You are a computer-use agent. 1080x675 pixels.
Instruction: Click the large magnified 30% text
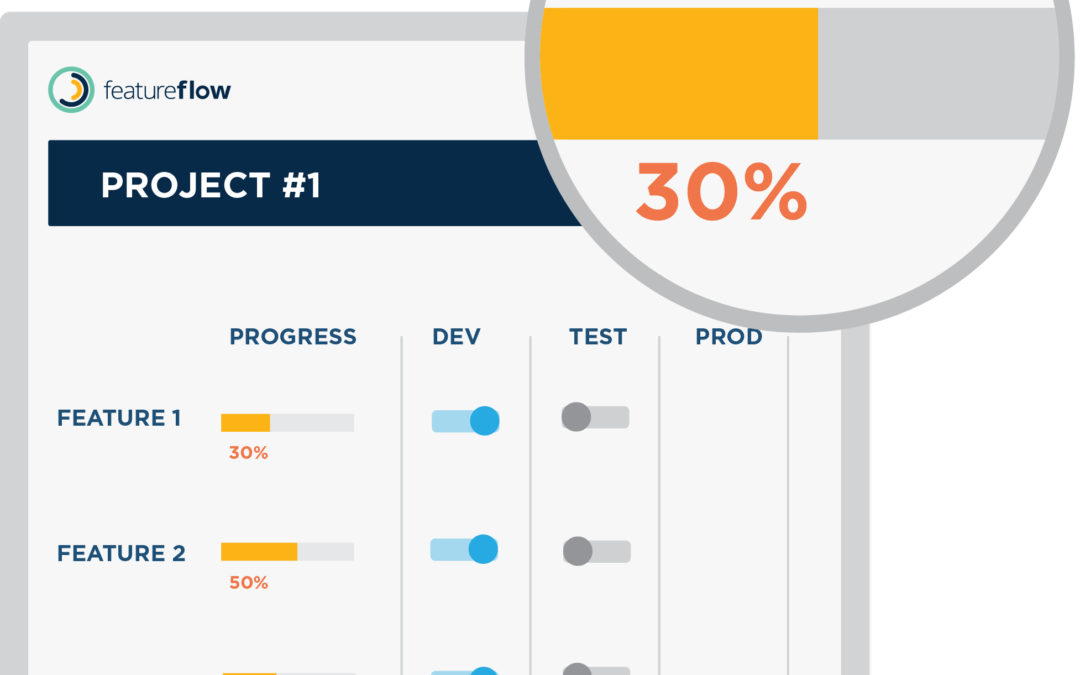point(721,191)
